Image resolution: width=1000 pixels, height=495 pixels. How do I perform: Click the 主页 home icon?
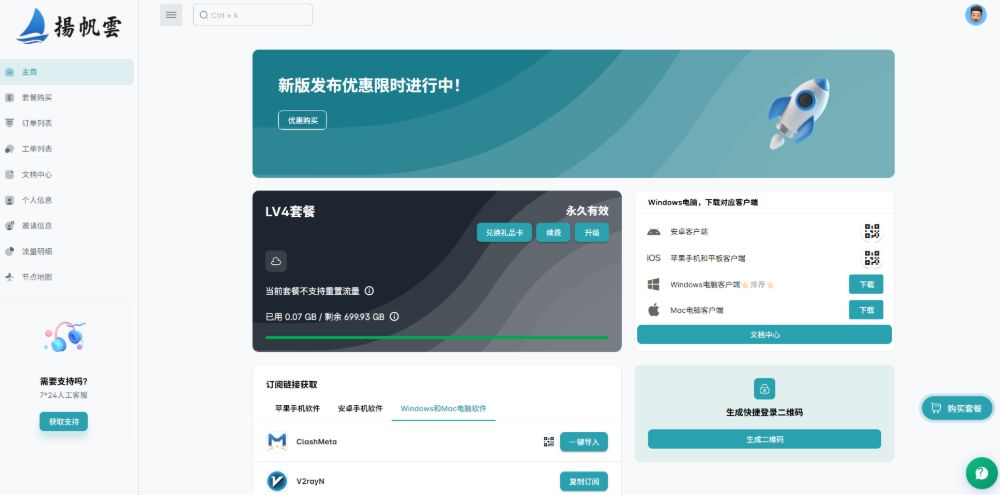click(9, 72)
